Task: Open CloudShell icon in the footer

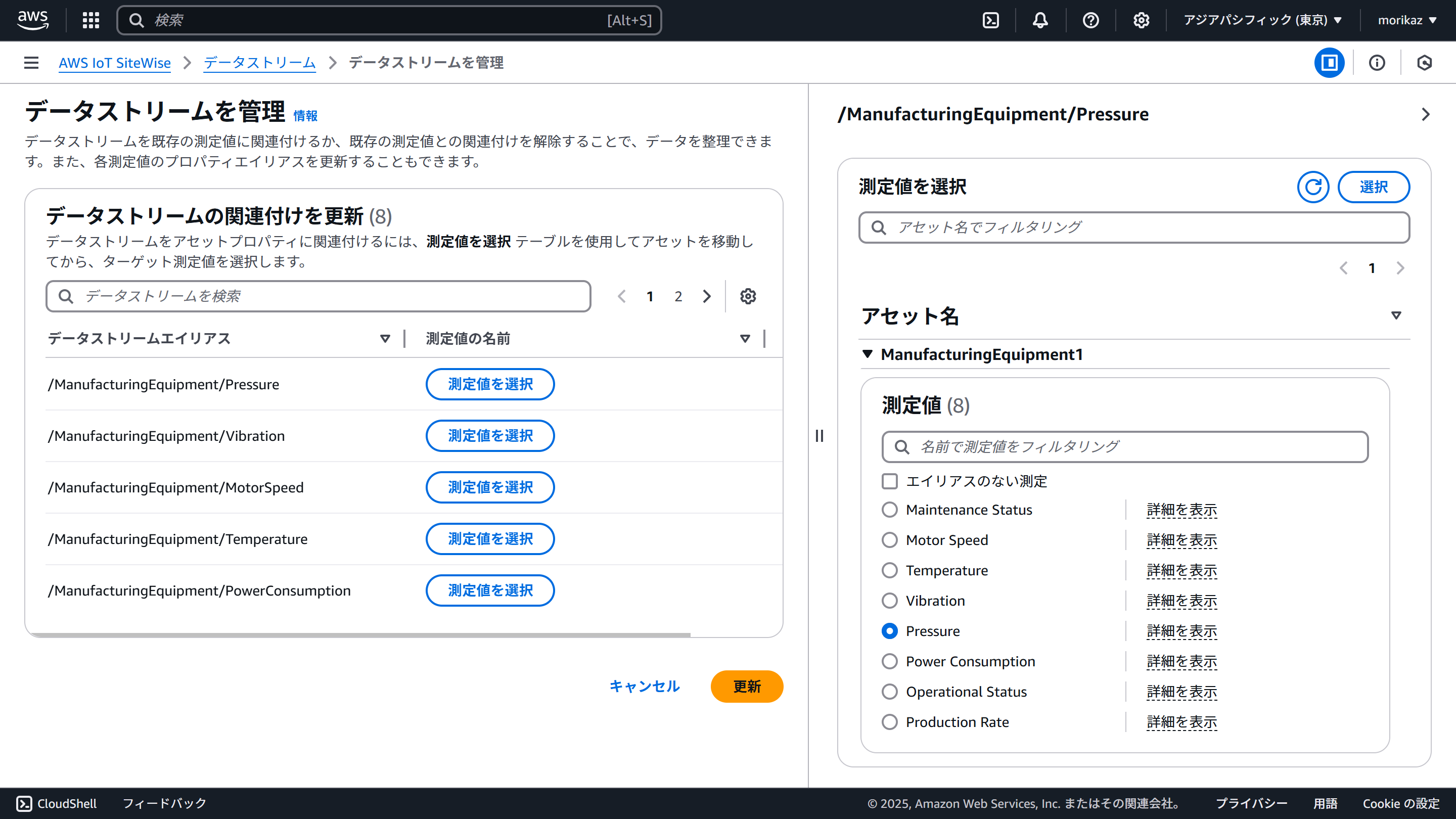Action: coord(24,803)
